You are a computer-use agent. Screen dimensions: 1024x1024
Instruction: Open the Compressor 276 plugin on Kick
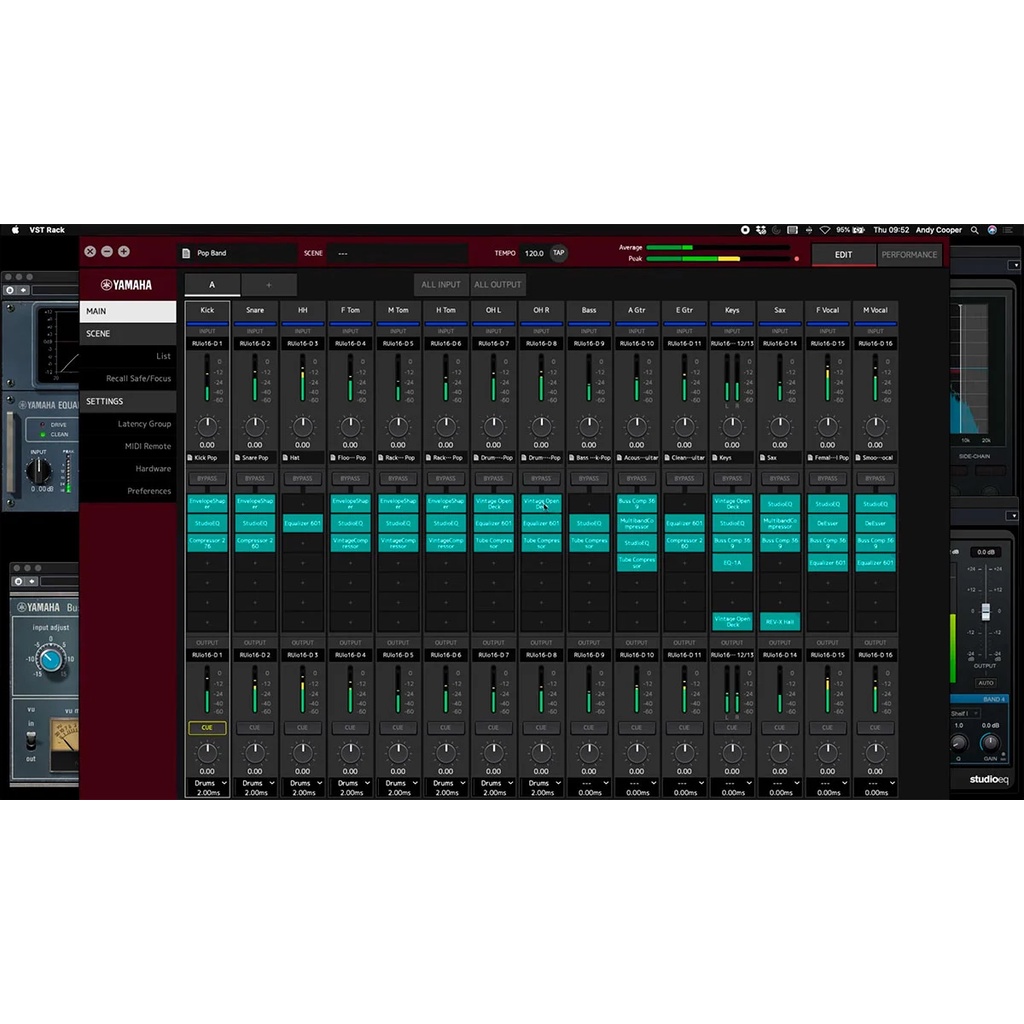tap(207, 543)
